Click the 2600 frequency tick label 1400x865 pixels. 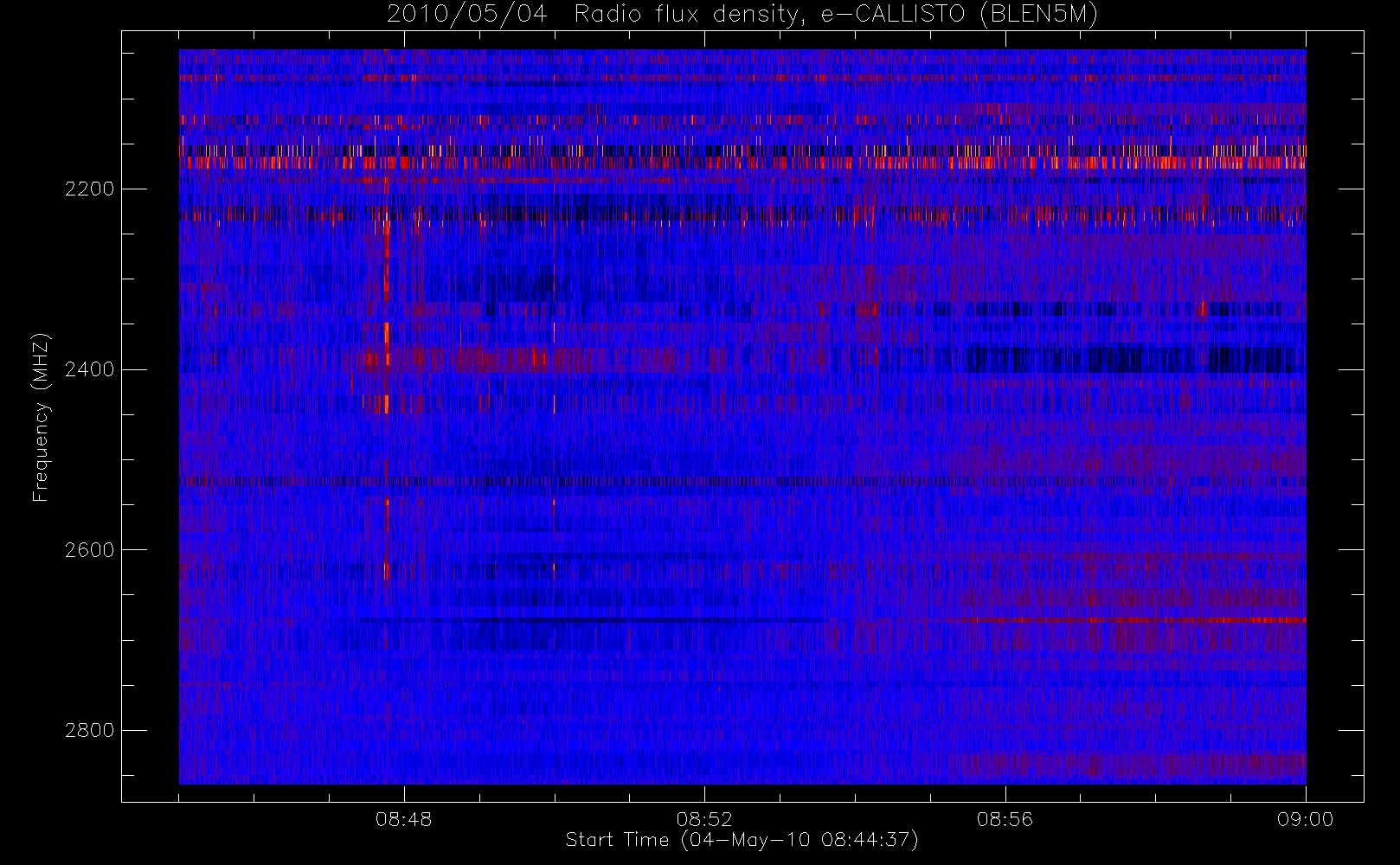click(89, 550)
